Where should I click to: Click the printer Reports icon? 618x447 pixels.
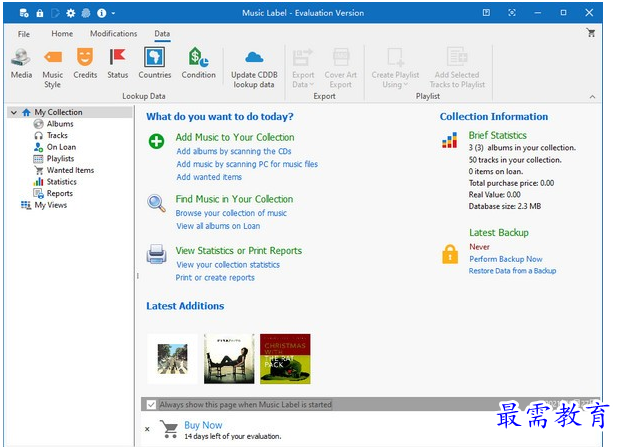tap(156, 254)
